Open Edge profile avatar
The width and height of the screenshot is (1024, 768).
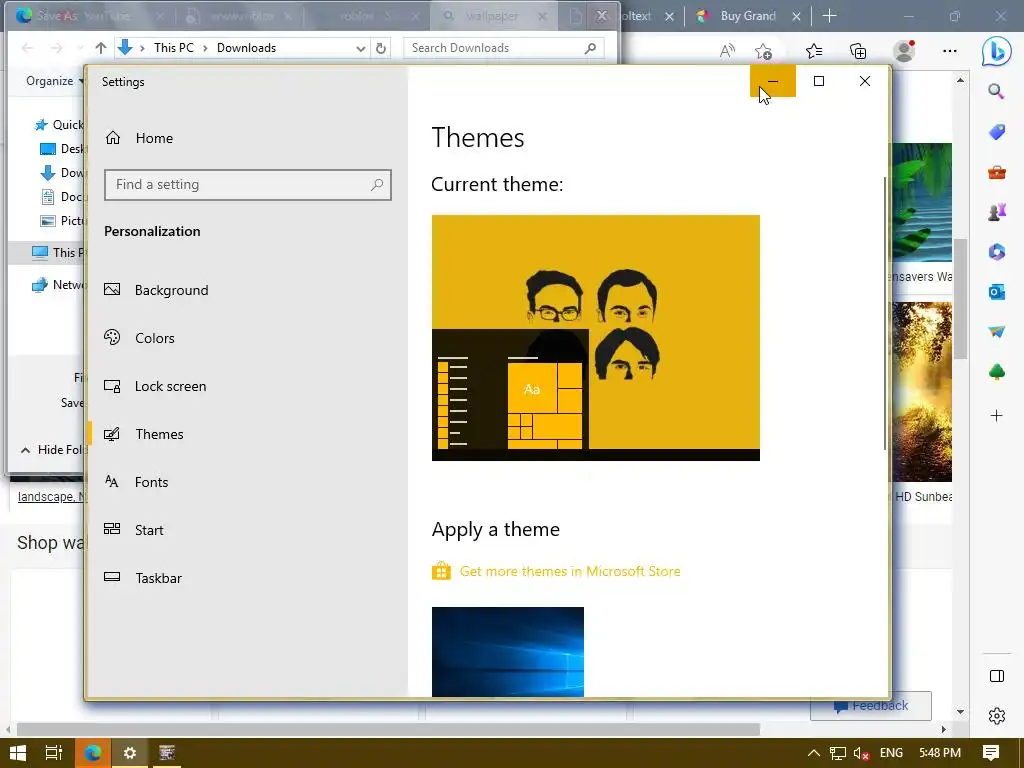(x=904, y=51)
